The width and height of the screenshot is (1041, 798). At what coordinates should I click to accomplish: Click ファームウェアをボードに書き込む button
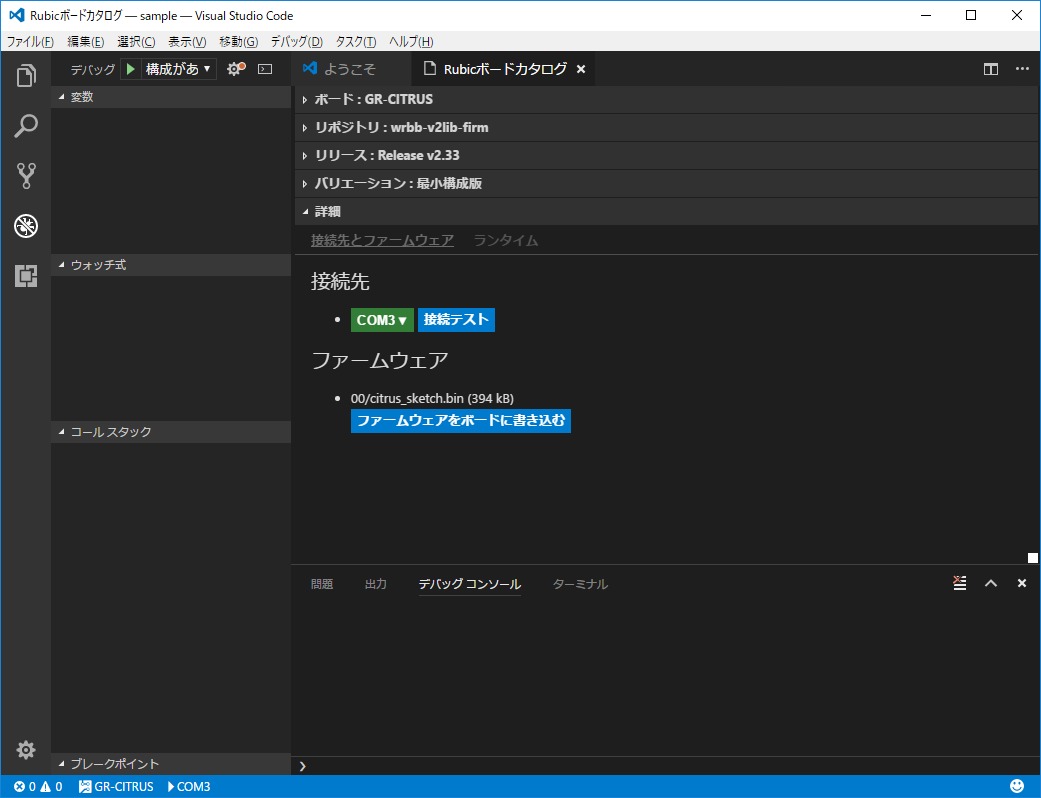[461, 421]
